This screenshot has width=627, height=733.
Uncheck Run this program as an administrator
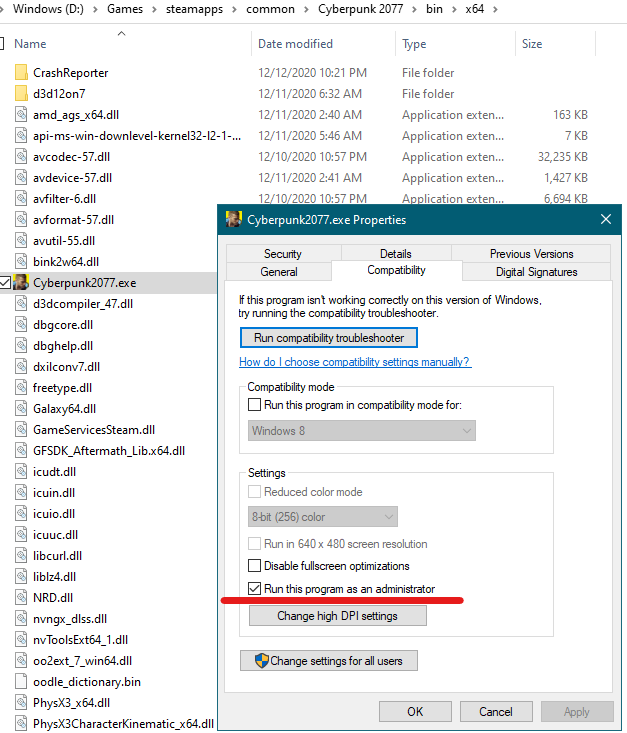[x=254, y=589]
